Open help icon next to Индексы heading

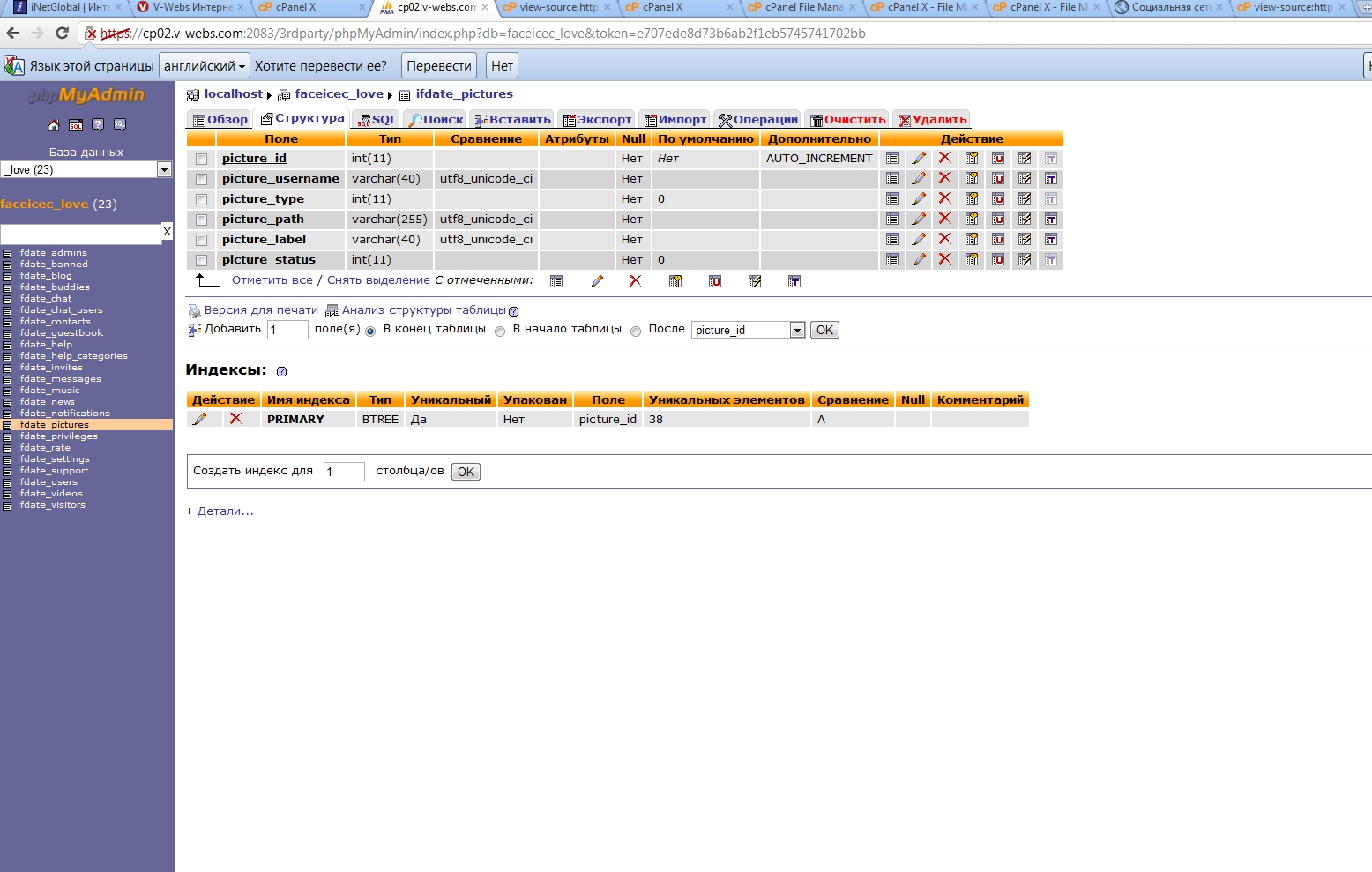coord(281,372)
